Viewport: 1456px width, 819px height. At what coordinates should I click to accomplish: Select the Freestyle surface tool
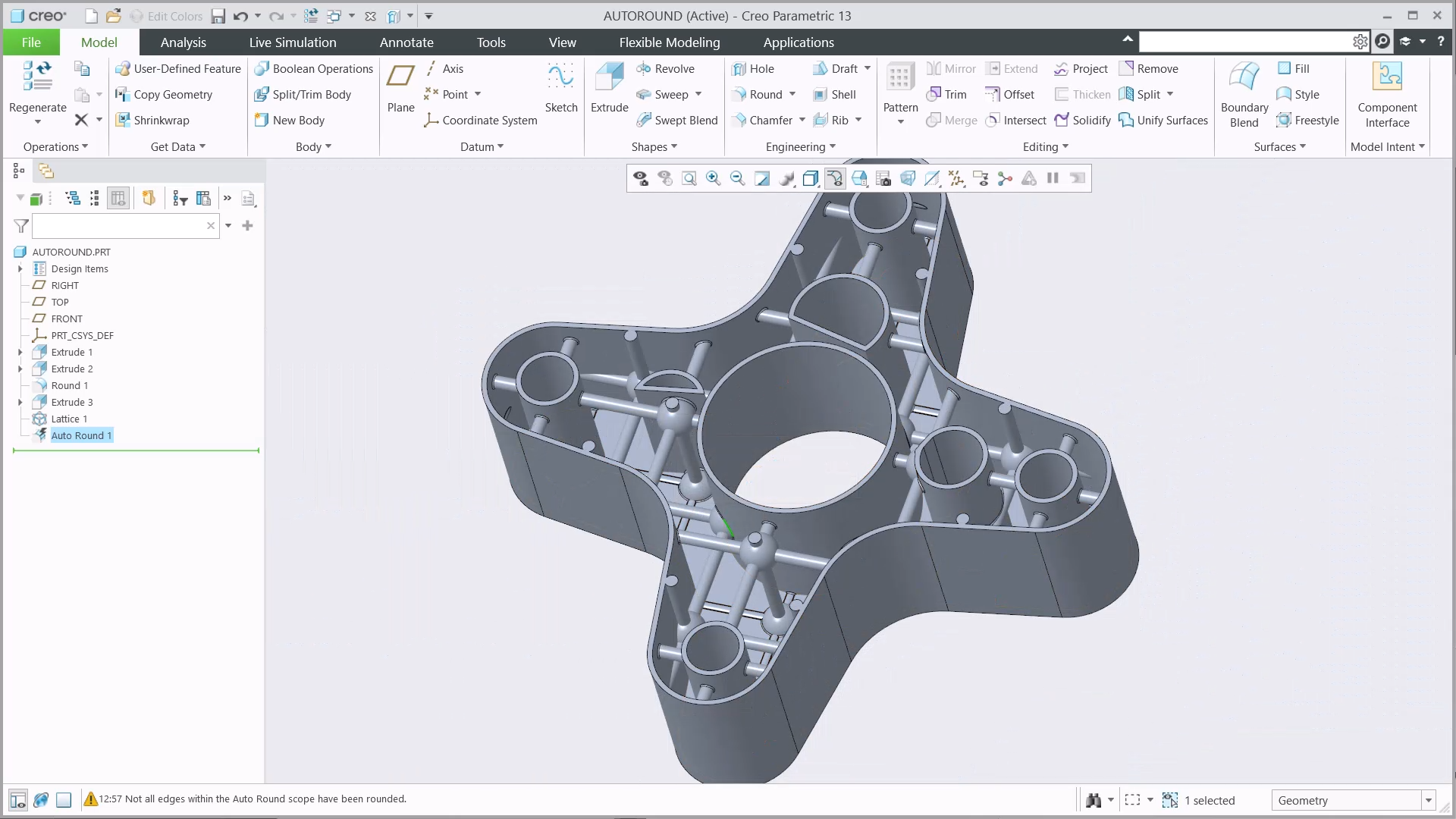coord(1307,120)
